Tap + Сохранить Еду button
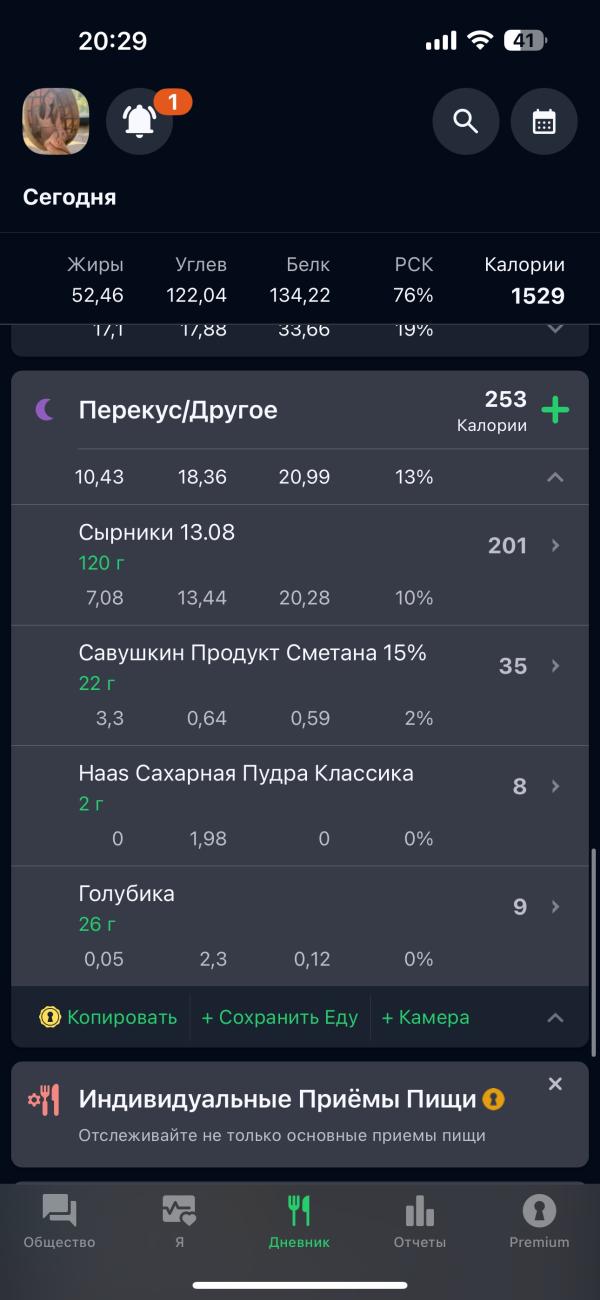Viewport: 600px width, 1300px height. (x=280, y=1018)
